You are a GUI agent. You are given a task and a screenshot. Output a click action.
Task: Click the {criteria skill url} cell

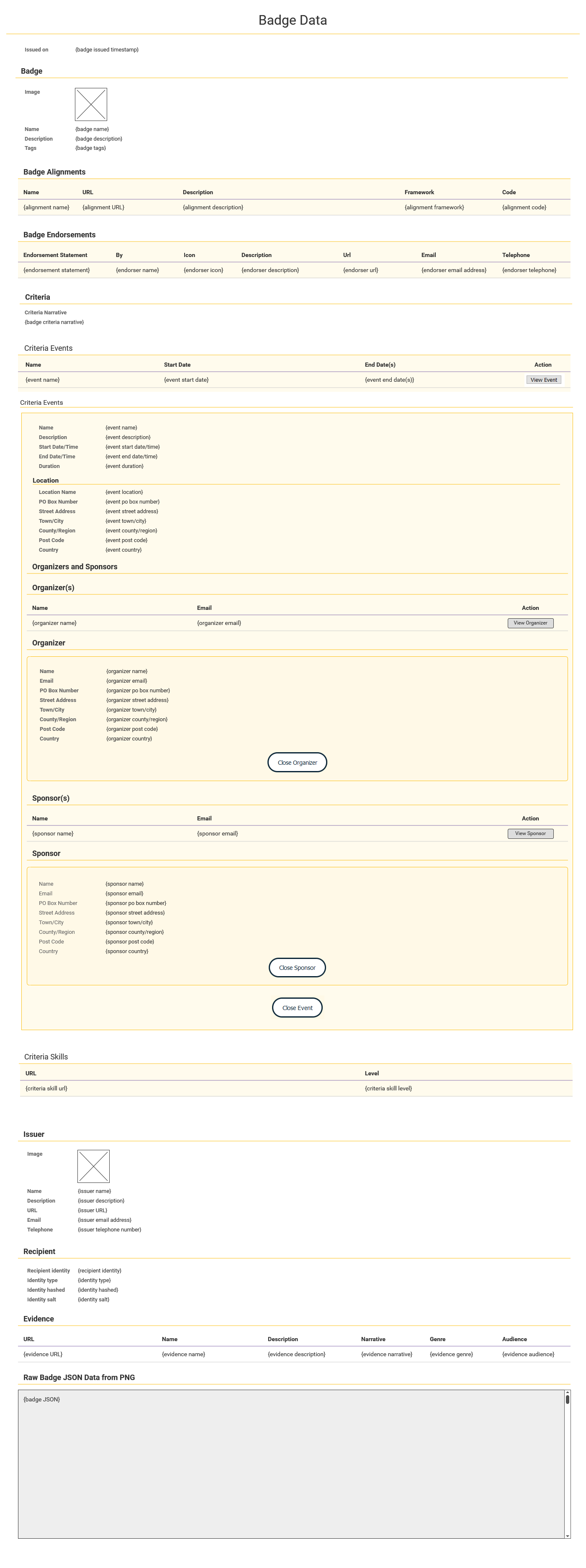[46, 1088]
